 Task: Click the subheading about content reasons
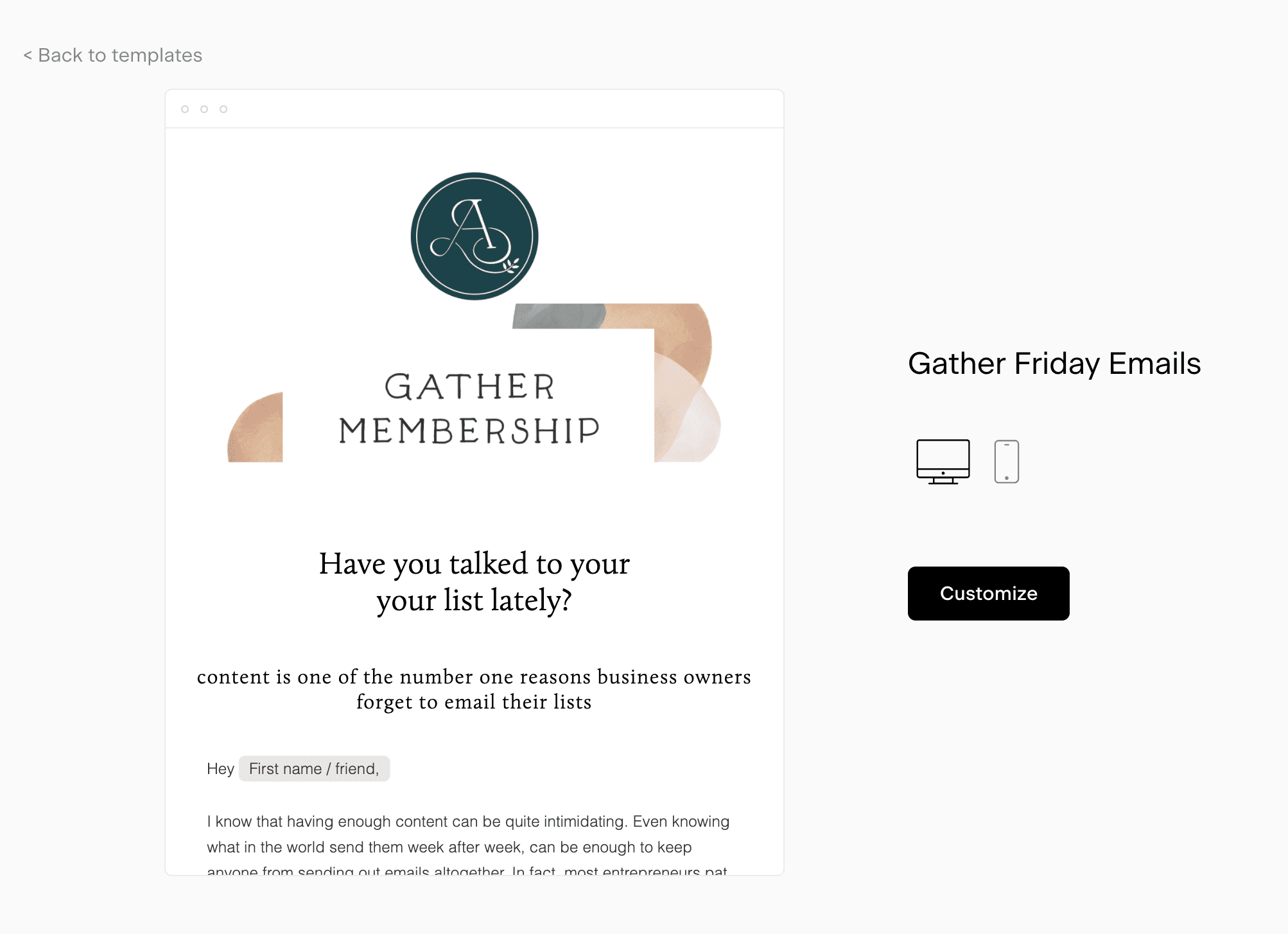[474, 689]
